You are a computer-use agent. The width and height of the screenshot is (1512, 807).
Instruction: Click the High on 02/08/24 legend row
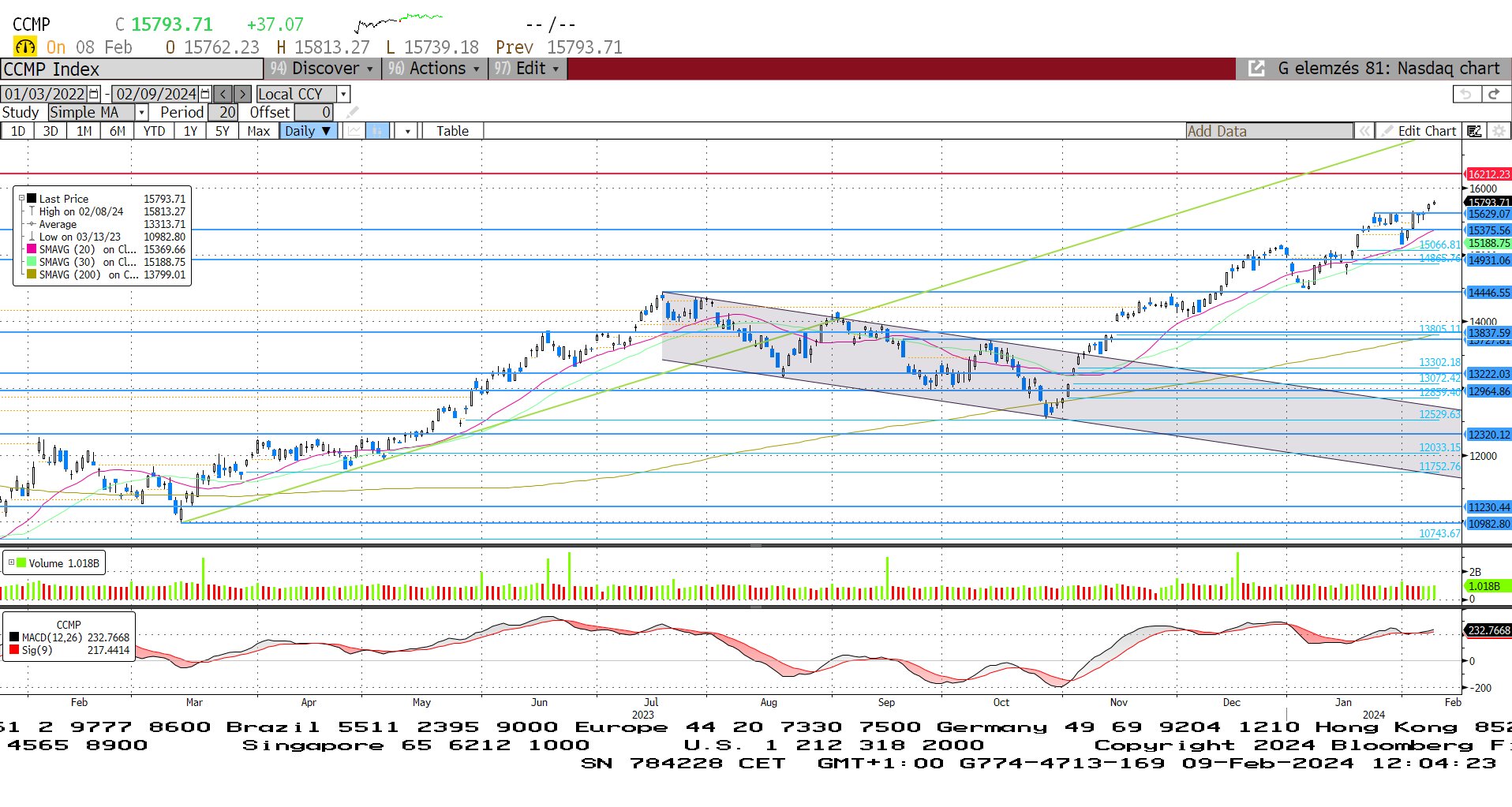[107, 211]
